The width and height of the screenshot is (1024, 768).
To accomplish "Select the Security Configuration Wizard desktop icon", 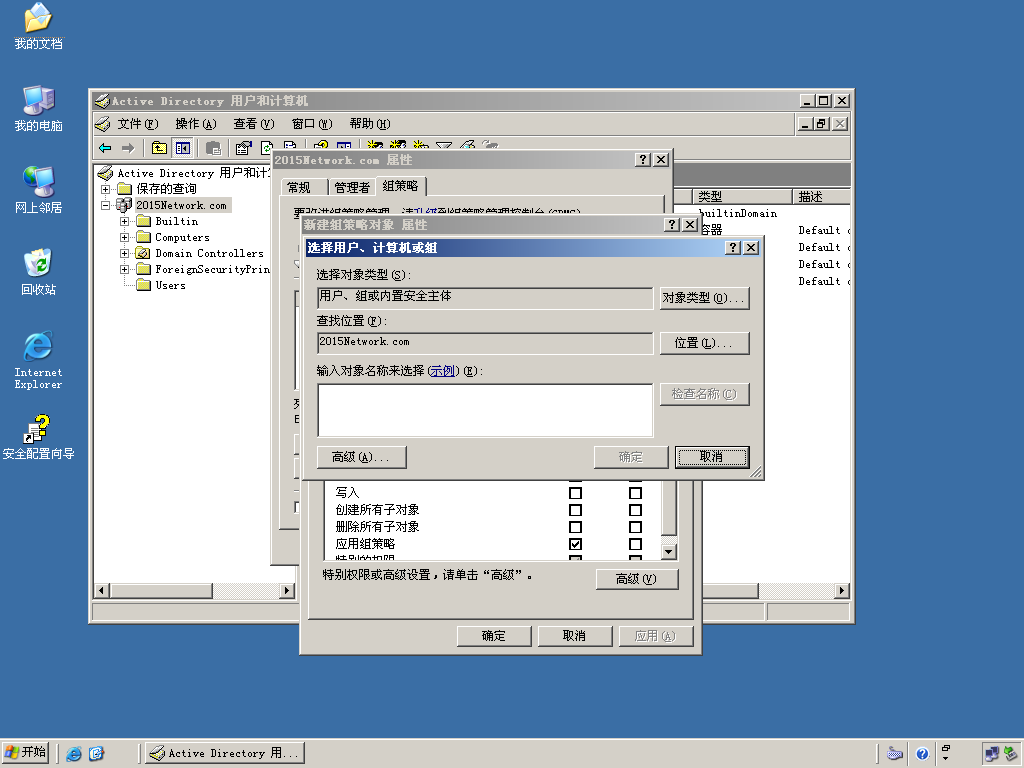I will pyautogui.click(x=39, y=437).
